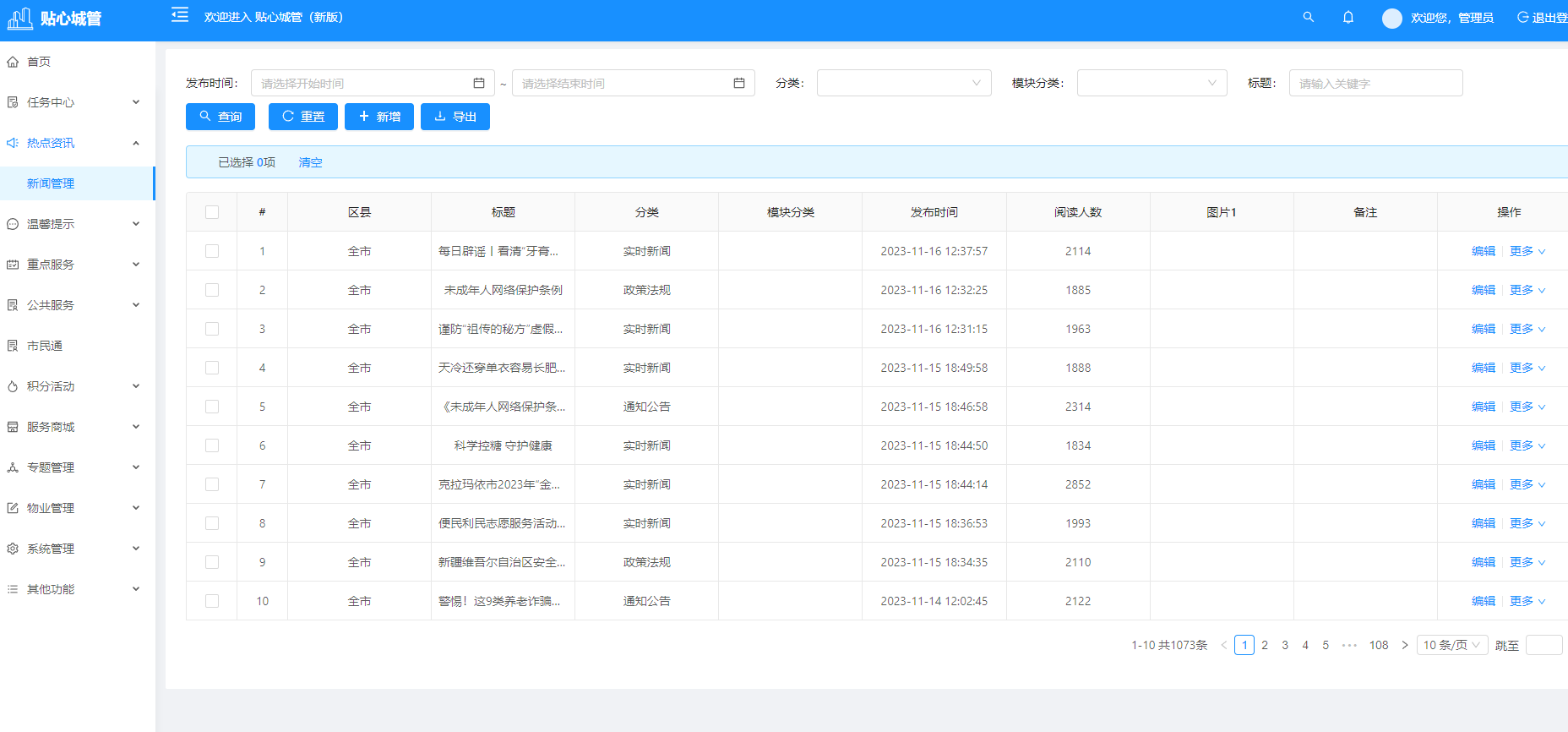The image size is (1568, 732).
Task: Open notifications bell icon
Action: tap(1348, 17)
